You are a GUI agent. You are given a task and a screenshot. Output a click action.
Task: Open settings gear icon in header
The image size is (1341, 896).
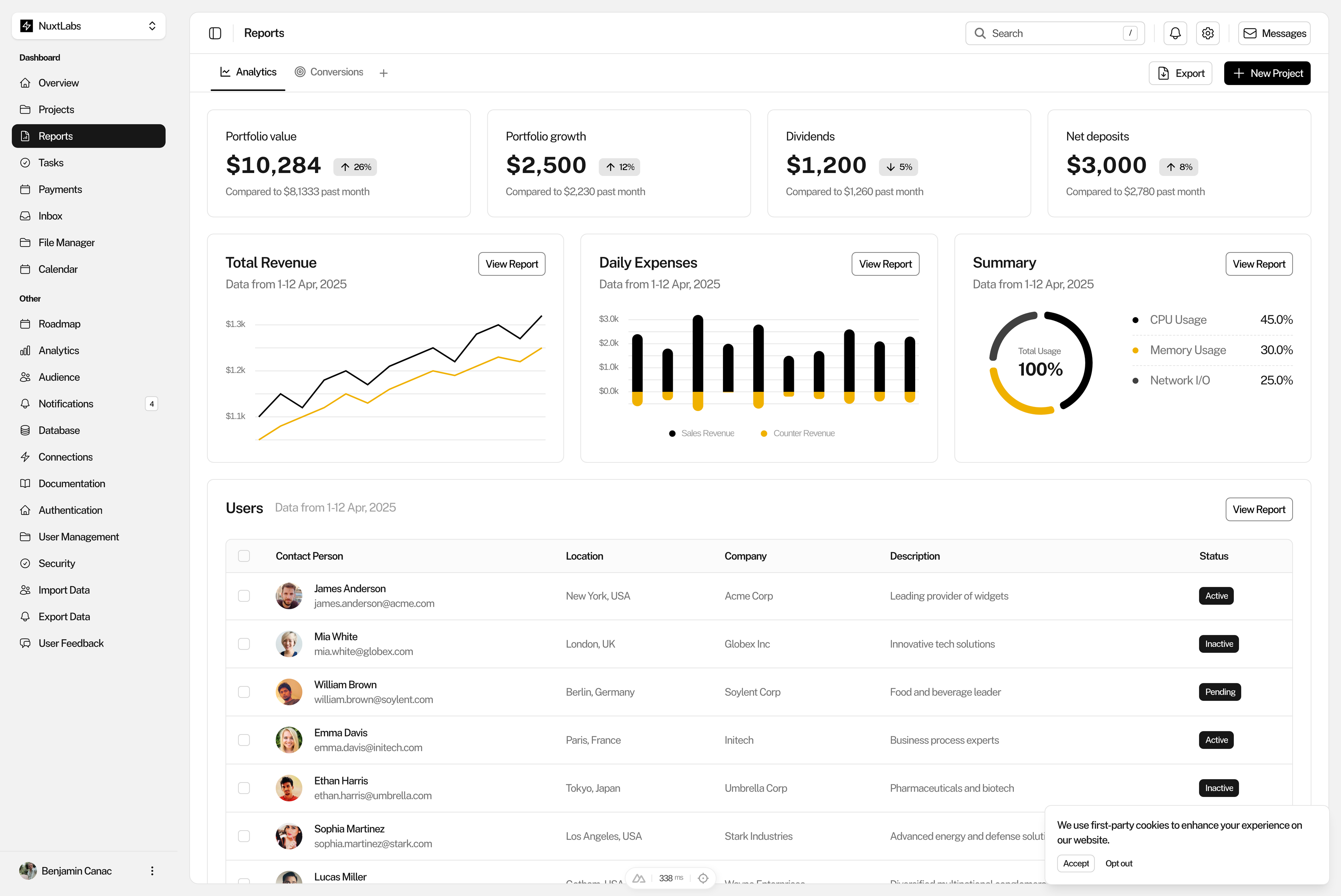click(1207, 33)
